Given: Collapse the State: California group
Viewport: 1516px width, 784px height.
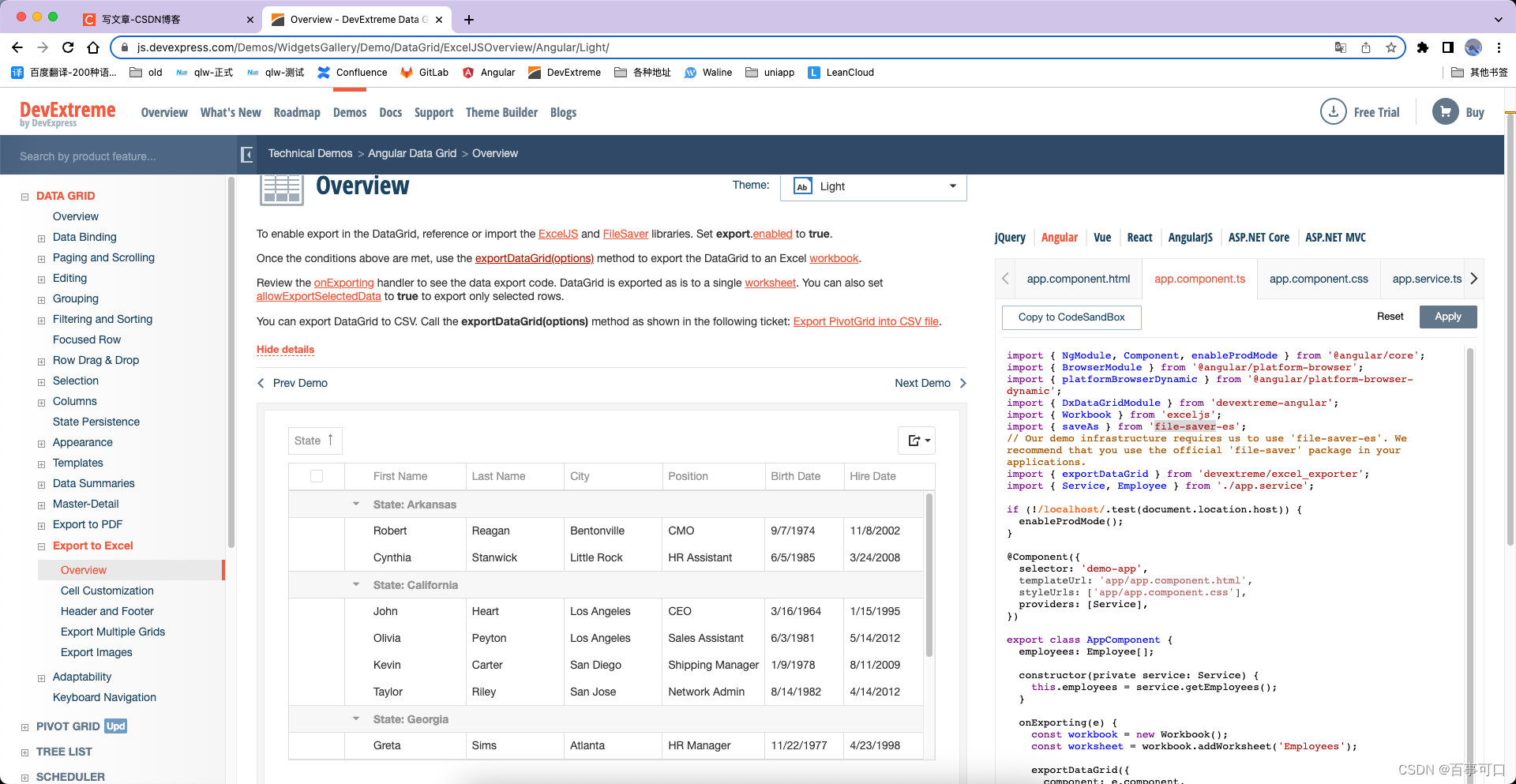Looking at the screenshot, I should [x=356, y=584].
